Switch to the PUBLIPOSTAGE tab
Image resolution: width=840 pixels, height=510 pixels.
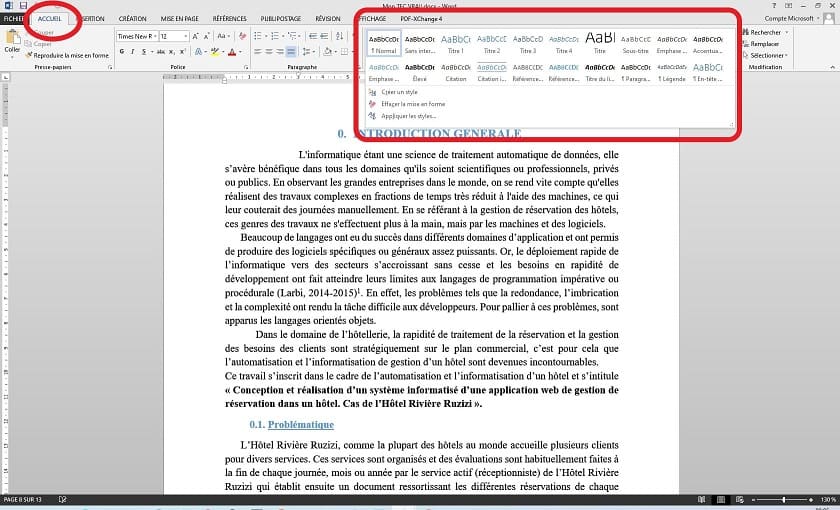(x=280, y=18)
